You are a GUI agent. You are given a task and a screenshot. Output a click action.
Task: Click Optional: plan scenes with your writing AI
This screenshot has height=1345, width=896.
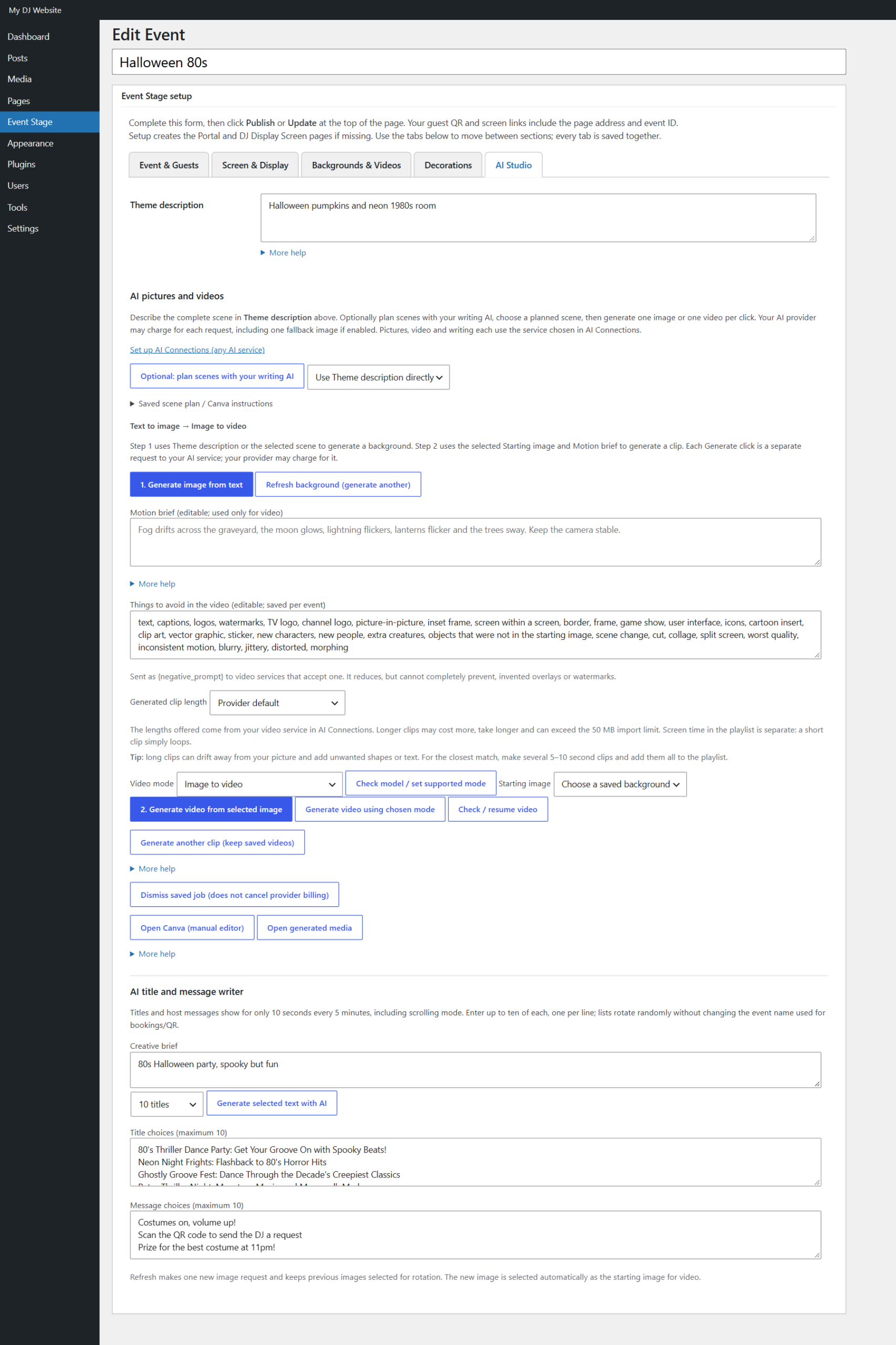click(216, 376)
